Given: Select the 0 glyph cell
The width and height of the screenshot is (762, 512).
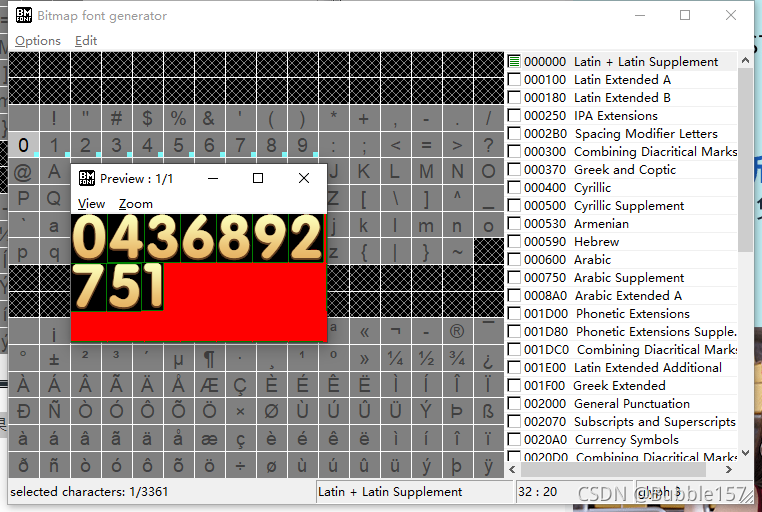Looking at the screenshot, I should click(x=23, y=145).
